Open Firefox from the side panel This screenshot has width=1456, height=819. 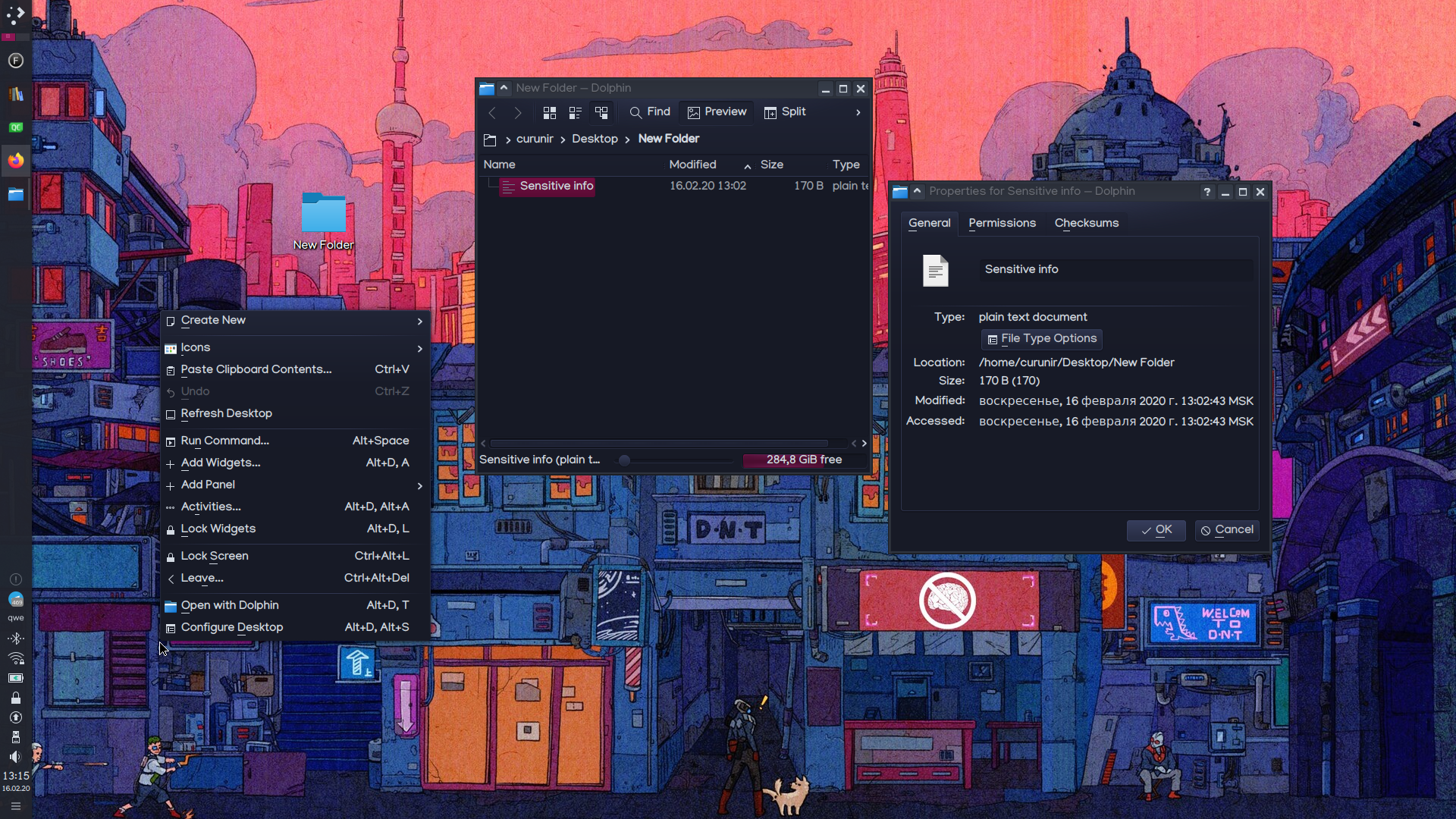(16, 161)
